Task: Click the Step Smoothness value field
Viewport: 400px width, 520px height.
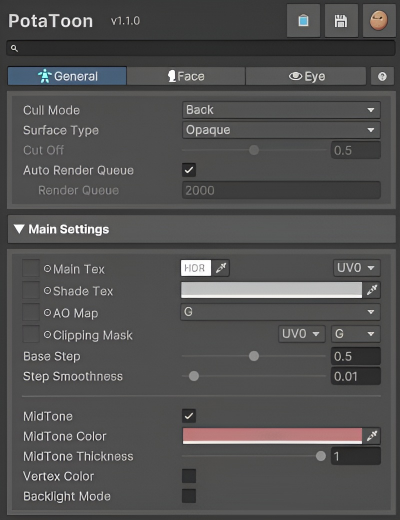Action: [356, 376]
